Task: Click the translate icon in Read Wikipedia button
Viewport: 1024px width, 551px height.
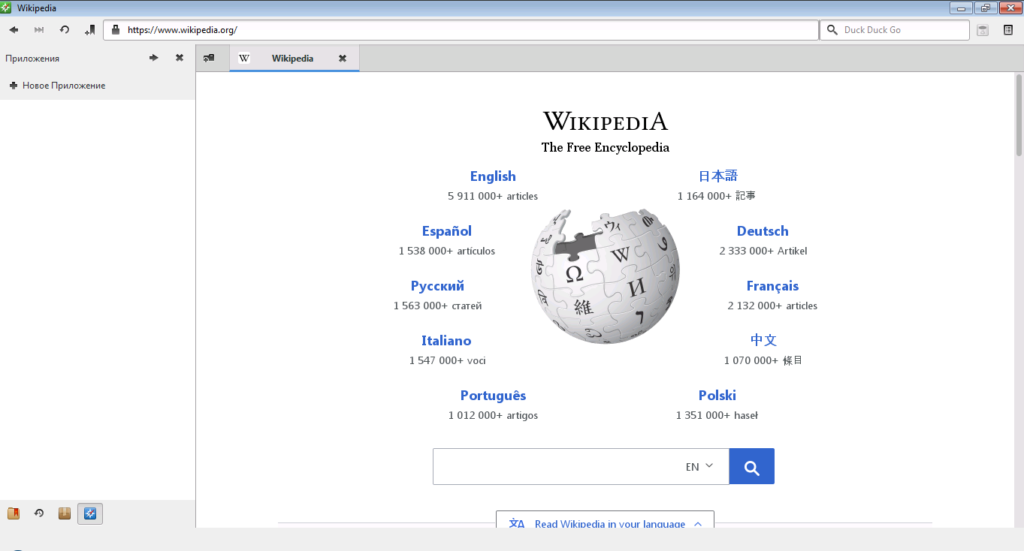Action: click(517, 524)
